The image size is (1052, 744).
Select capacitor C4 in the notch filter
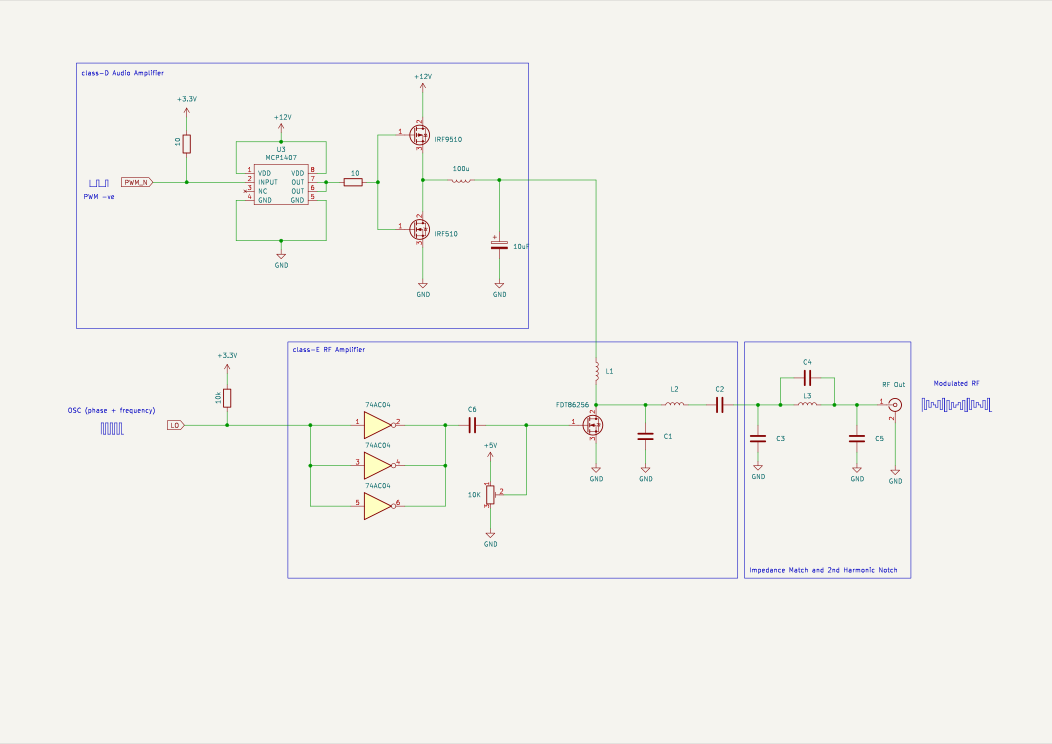pos(807,378)
